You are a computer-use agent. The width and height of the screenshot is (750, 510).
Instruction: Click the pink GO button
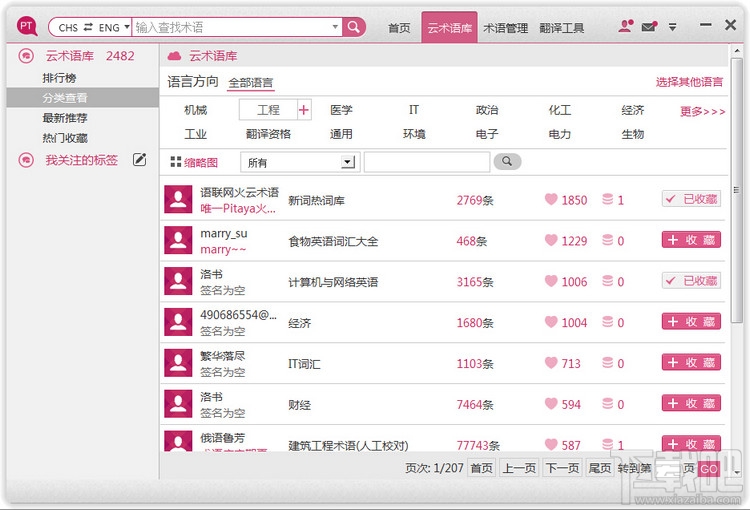(x=709, y=469)
